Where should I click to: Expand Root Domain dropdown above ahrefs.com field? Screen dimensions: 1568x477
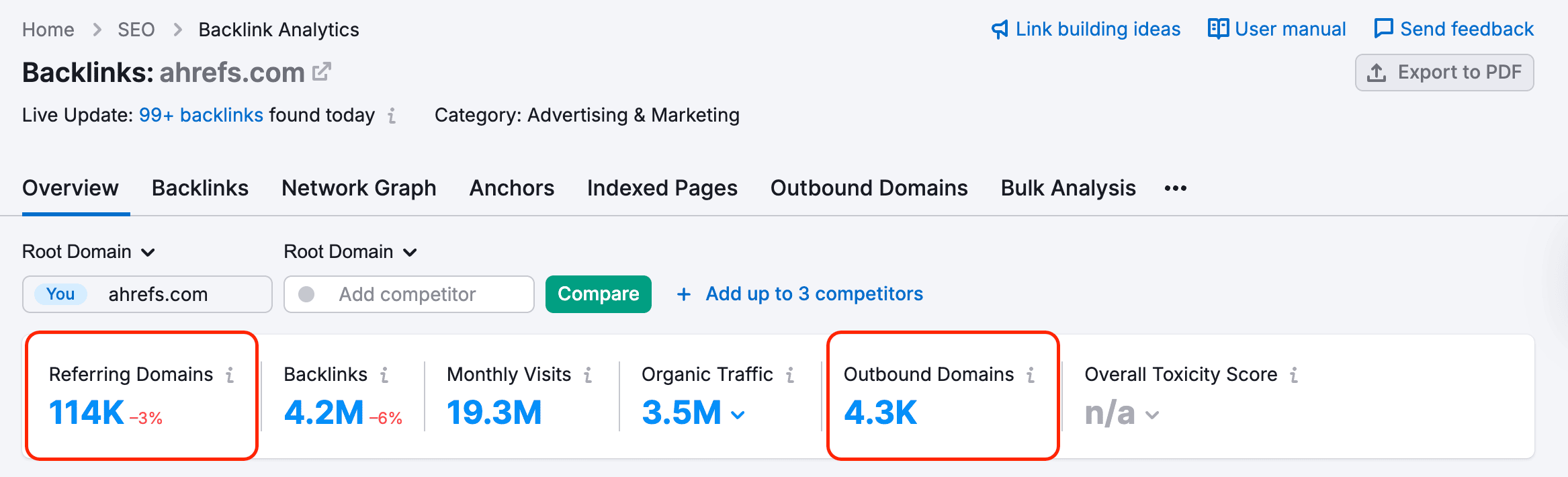89,252
